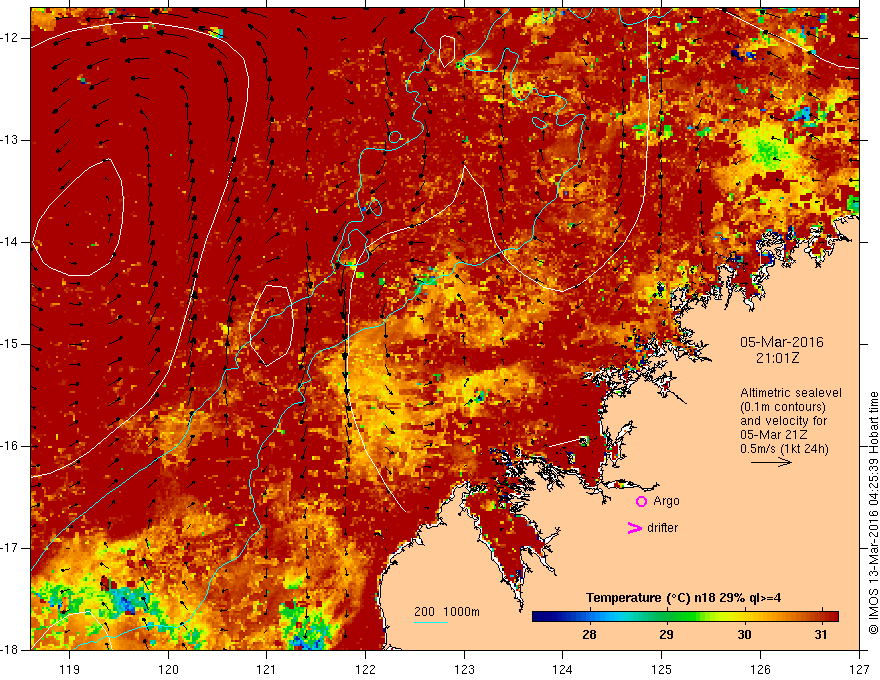Screen dimensions: 880x680
Task: Click longitude axis label '125'
Action: pos(662,669)
